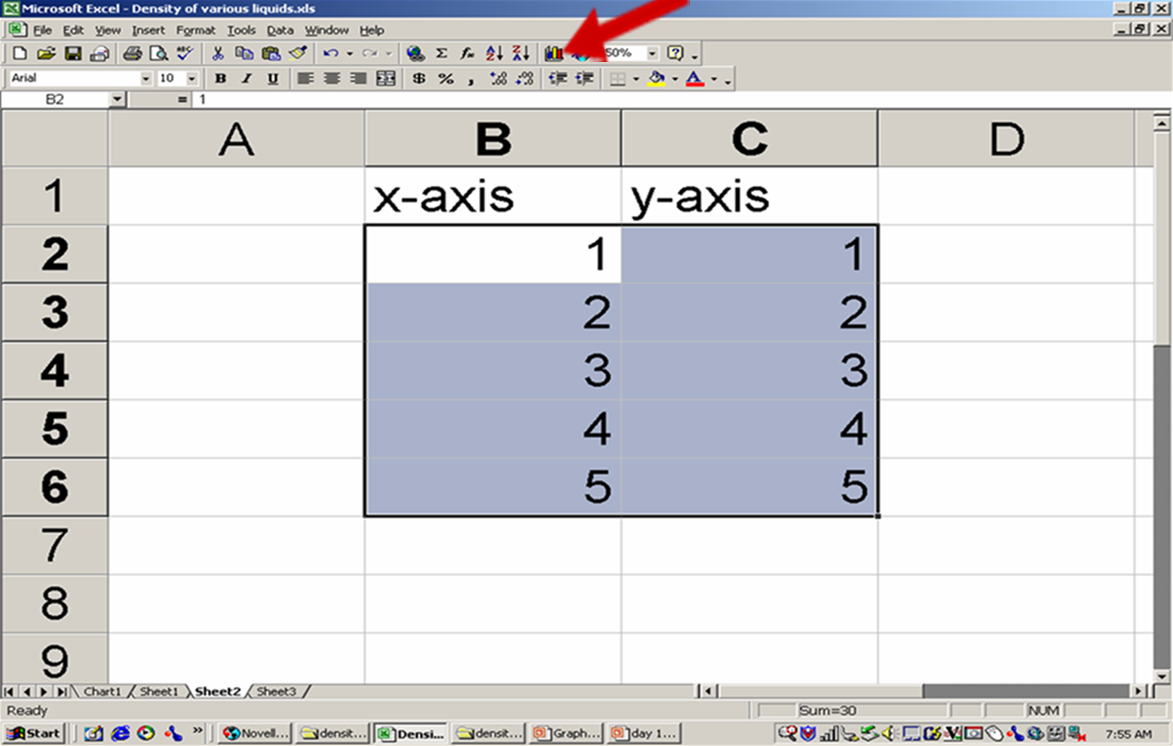Screen dimensions: 1173x746
Task: Switch to the Sheet3 tab
Action: coord(276,691)
